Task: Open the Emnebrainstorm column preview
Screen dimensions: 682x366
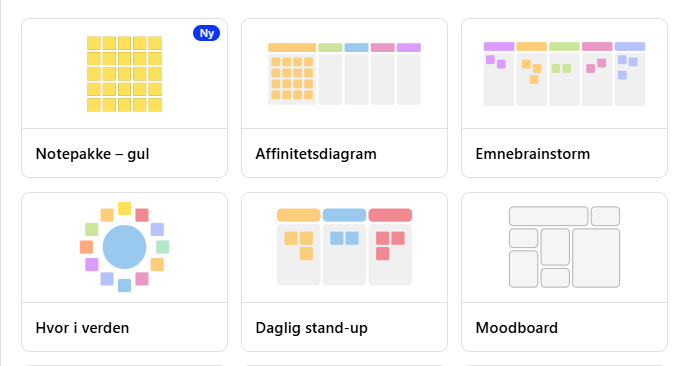Action: click(x=564, y=74)
